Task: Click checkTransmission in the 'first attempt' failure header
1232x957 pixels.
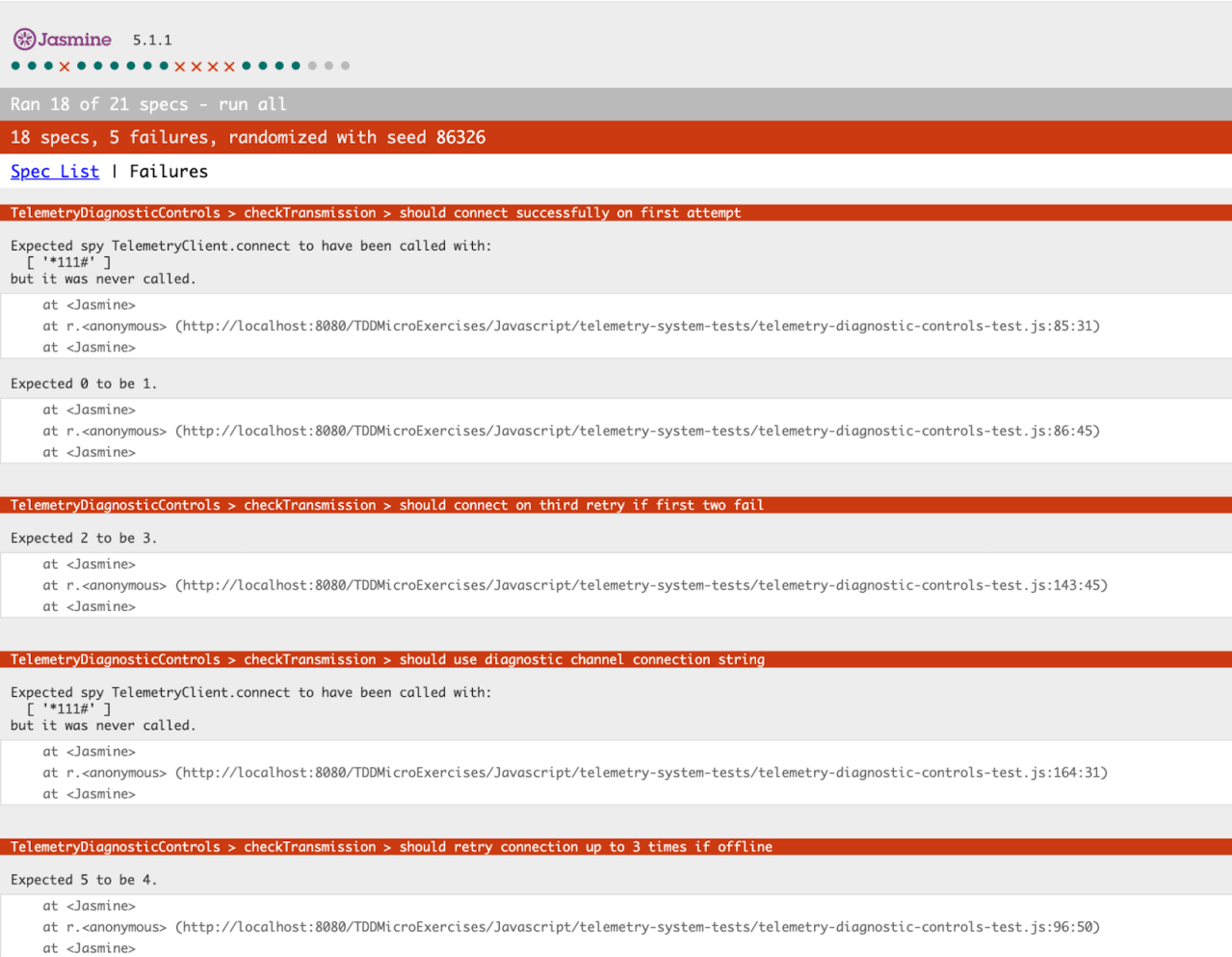Action: point(310,213)
